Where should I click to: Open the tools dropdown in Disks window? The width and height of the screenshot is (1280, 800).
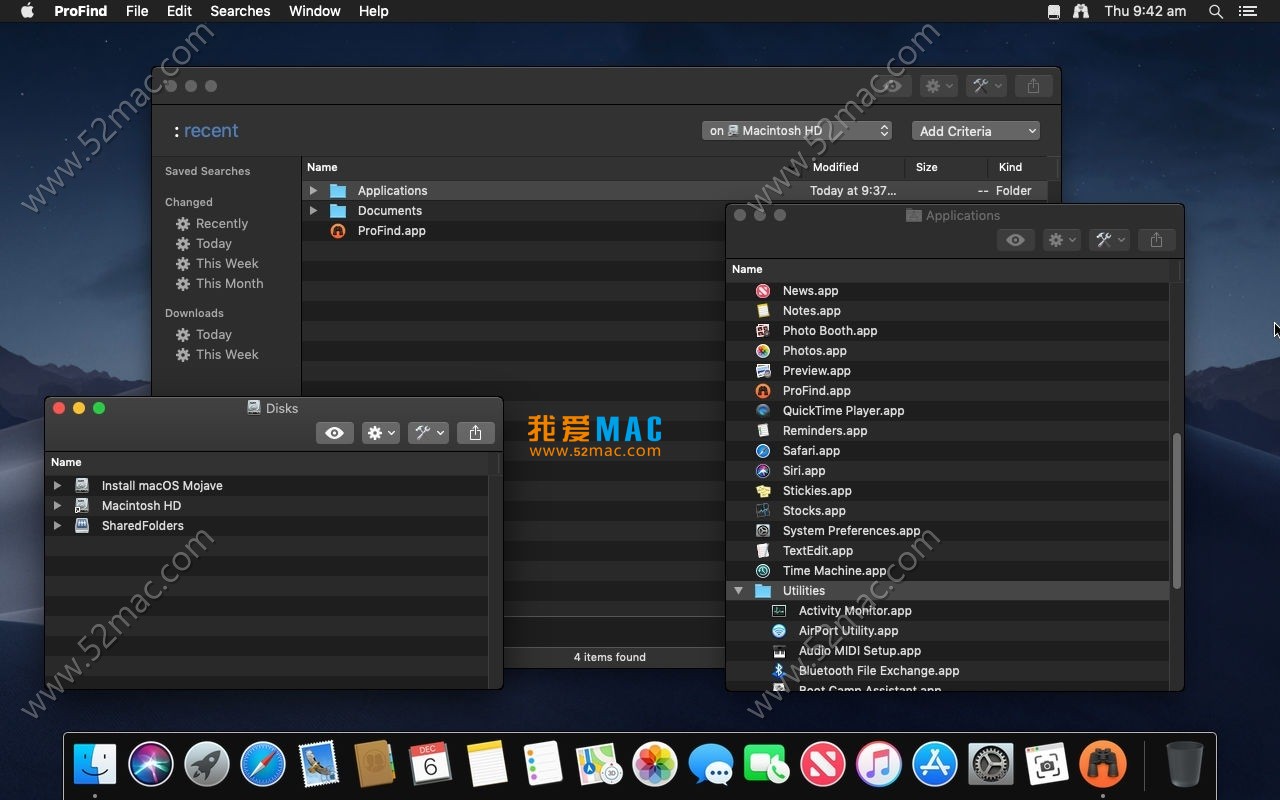(428, 432)
